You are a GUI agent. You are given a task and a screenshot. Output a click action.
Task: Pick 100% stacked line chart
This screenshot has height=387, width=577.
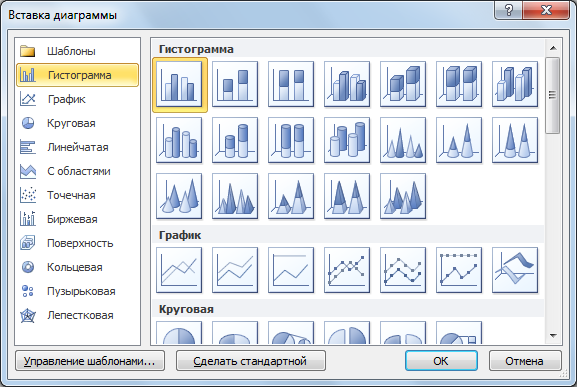point(291,270)
